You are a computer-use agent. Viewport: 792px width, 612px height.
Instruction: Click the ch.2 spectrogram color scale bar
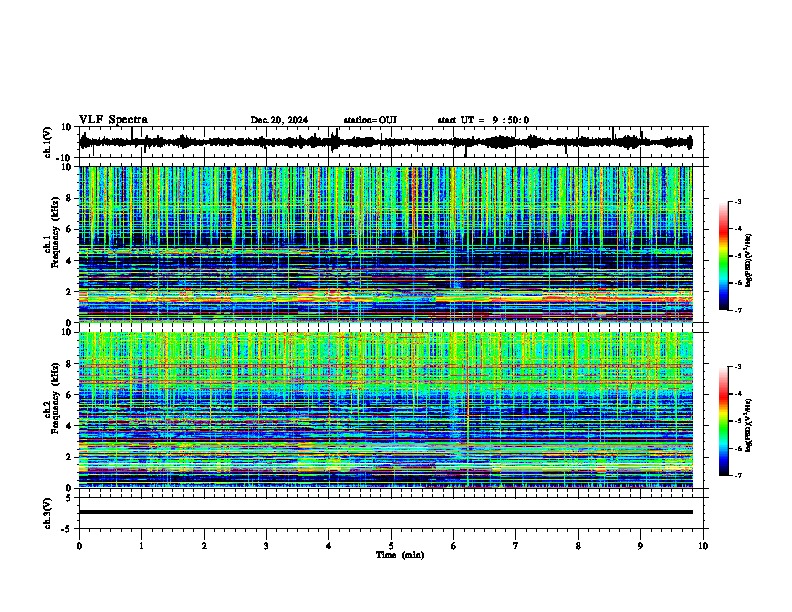pyautogui.click(x=723, y=421)
